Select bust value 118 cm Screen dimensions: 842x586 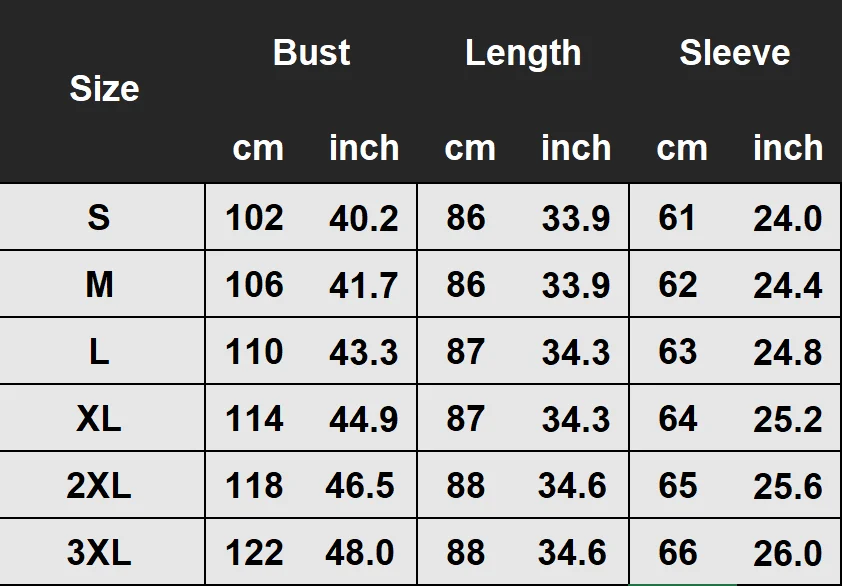pyautogui.click(x=254, y=486)
